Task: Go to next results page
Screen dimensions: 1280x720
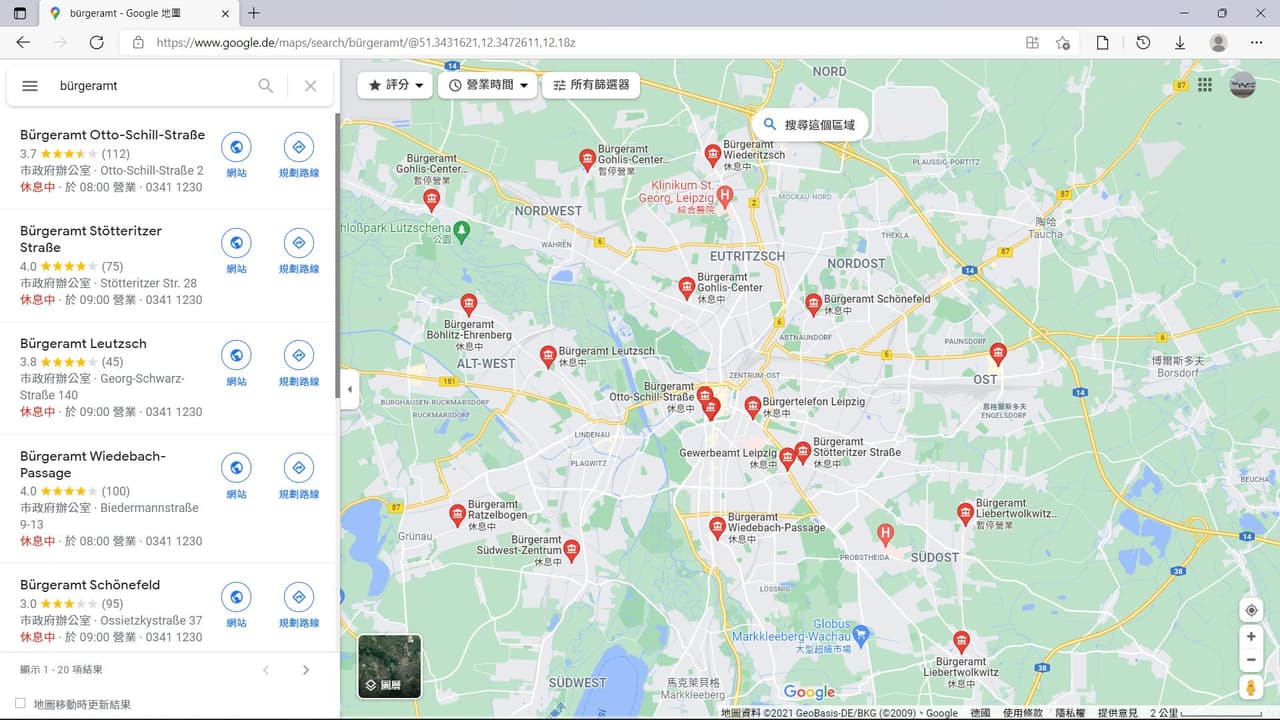Action: point(306,670)
